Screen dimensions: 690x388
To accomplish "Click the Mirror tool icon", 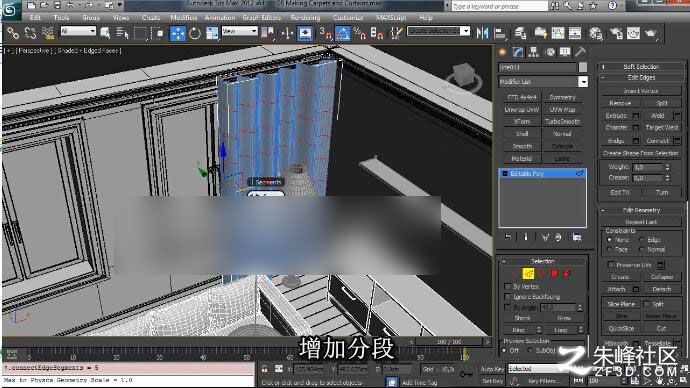I will pyautogui.click(x=482, y=33).
